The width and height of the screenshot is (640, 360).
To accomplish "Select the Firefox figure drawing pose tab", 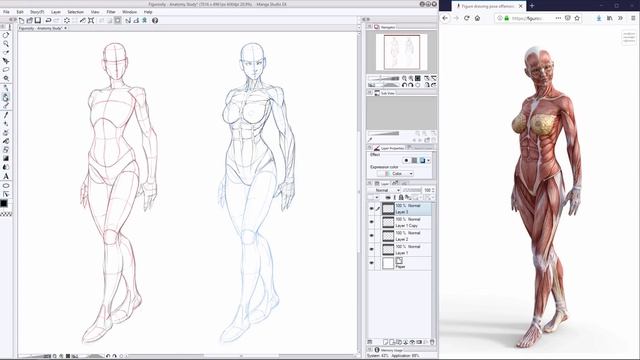I will (x=488, y=6).
